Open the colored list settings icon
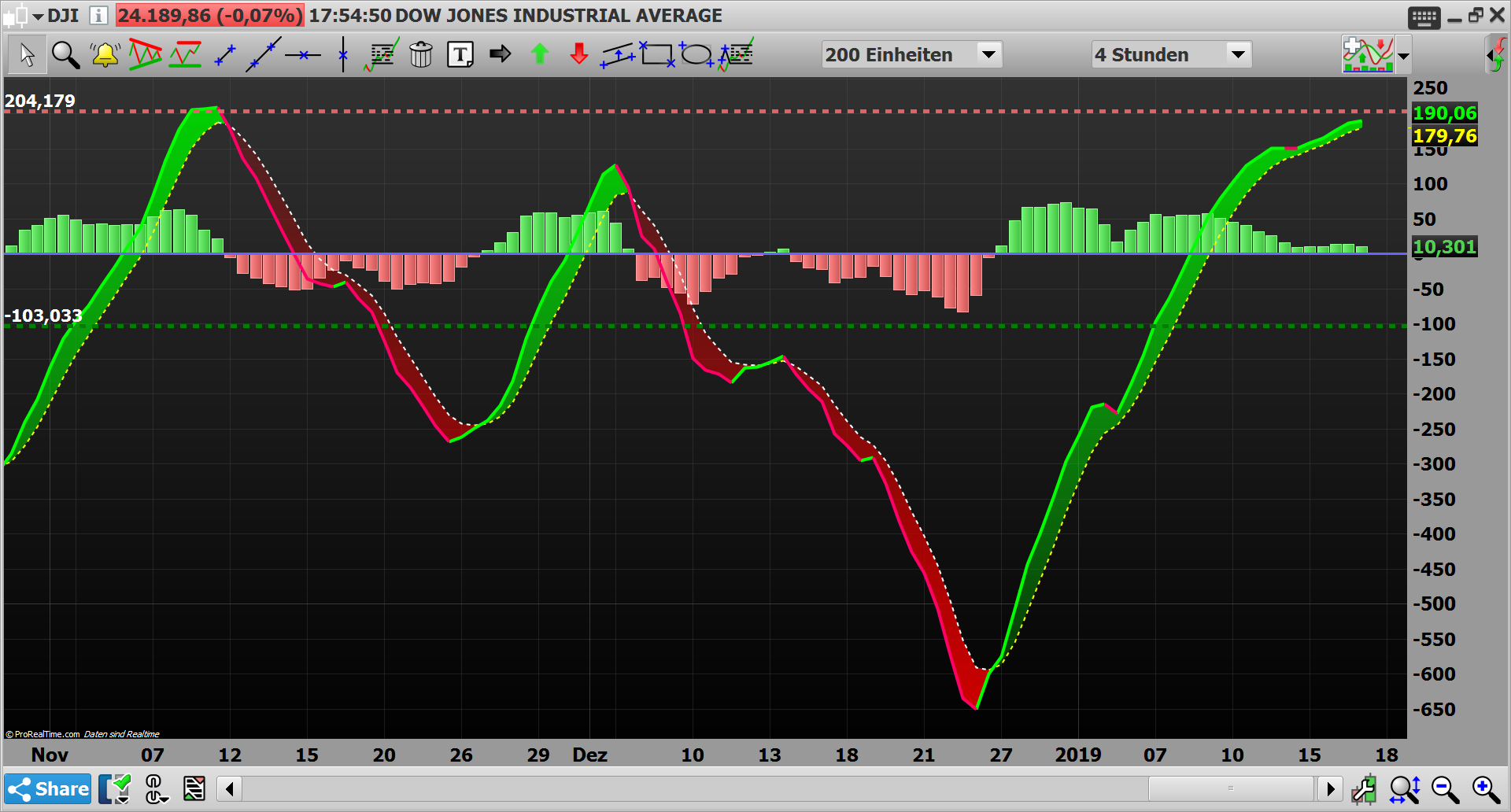Image resolution: width=1511 pixels, height=812 pixels. pos(194,789)
